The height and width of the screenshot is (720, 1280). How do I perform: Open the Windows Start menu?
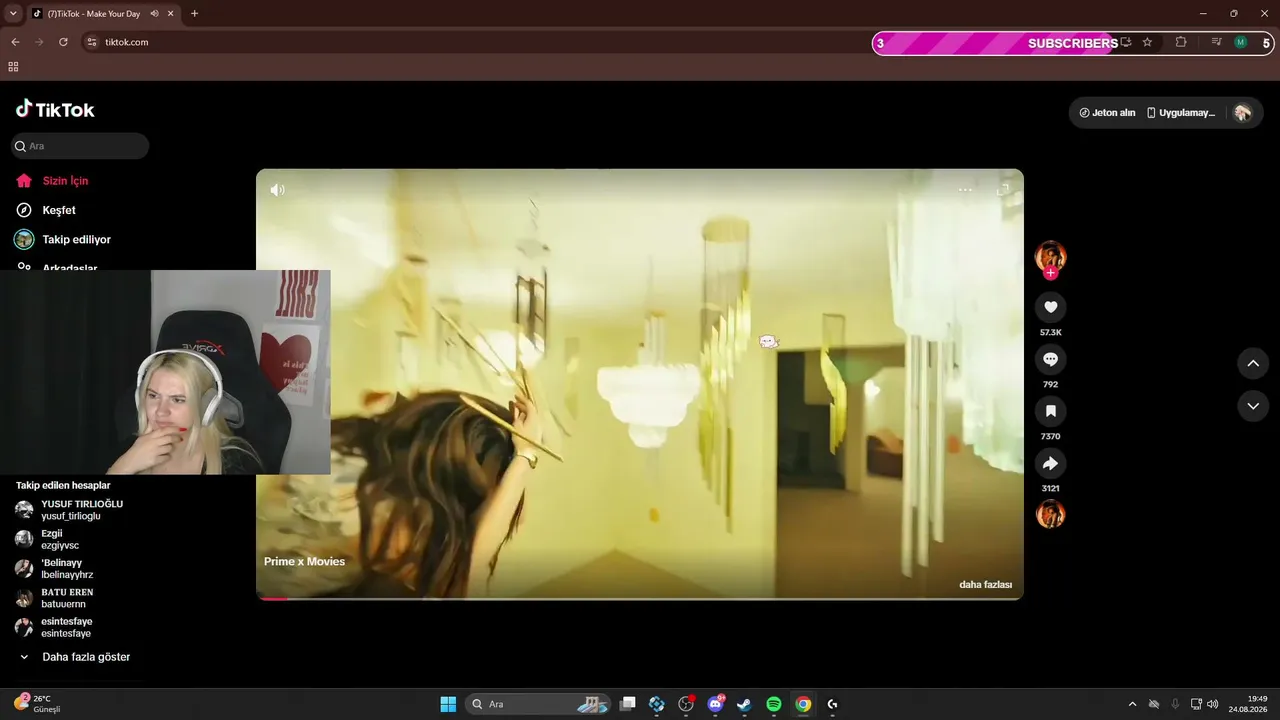click(x=448, y=704)
